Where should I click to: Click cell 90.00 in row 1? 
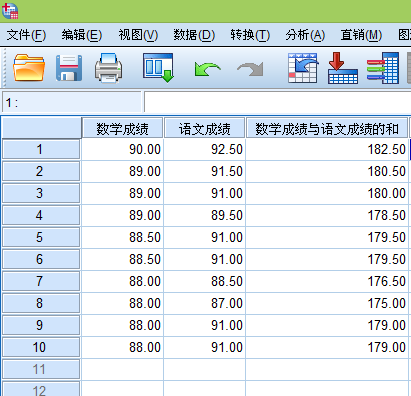click(x=122, y=149)
